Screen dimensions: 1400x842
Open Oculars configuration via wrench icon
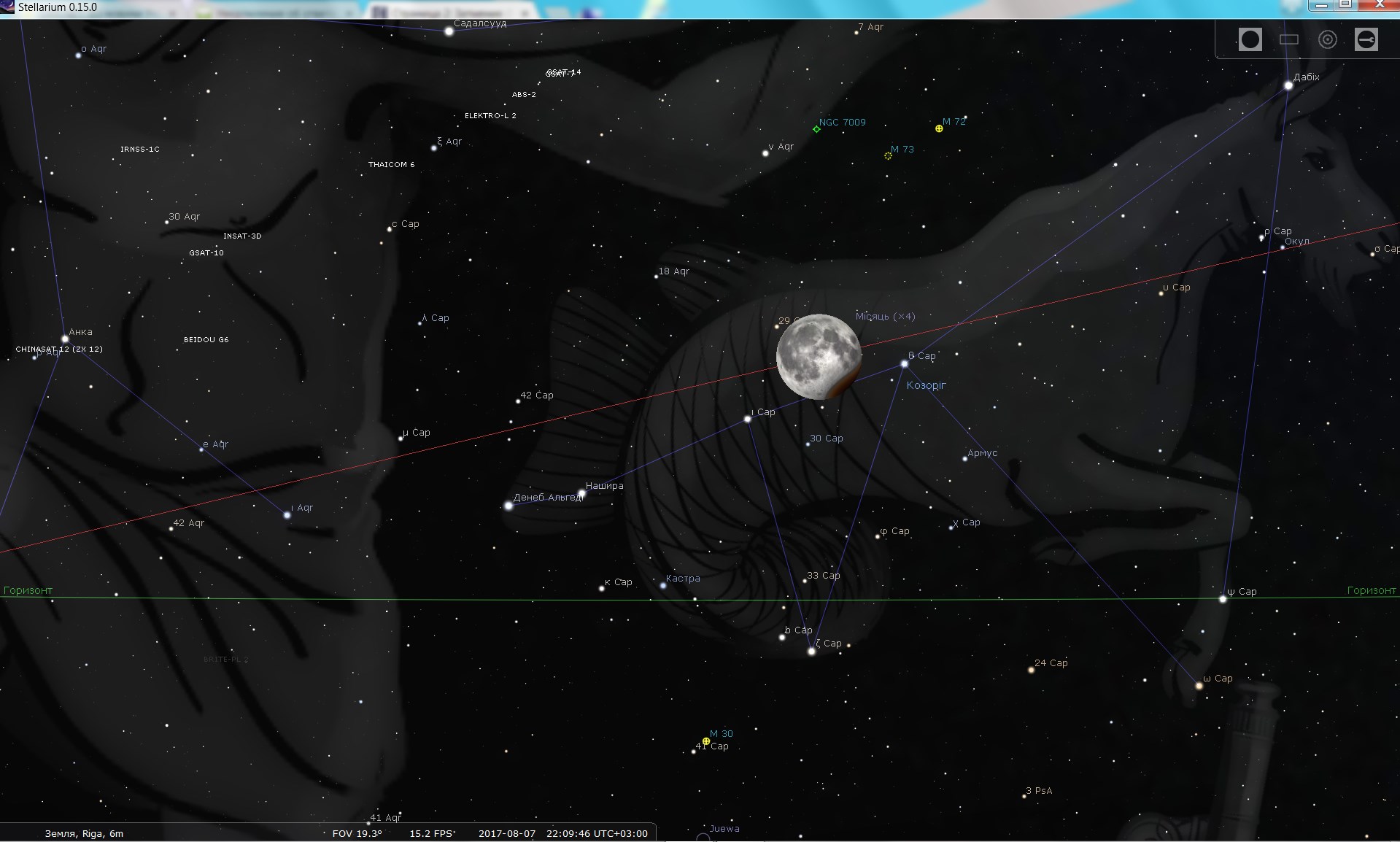coord(1366,39)
